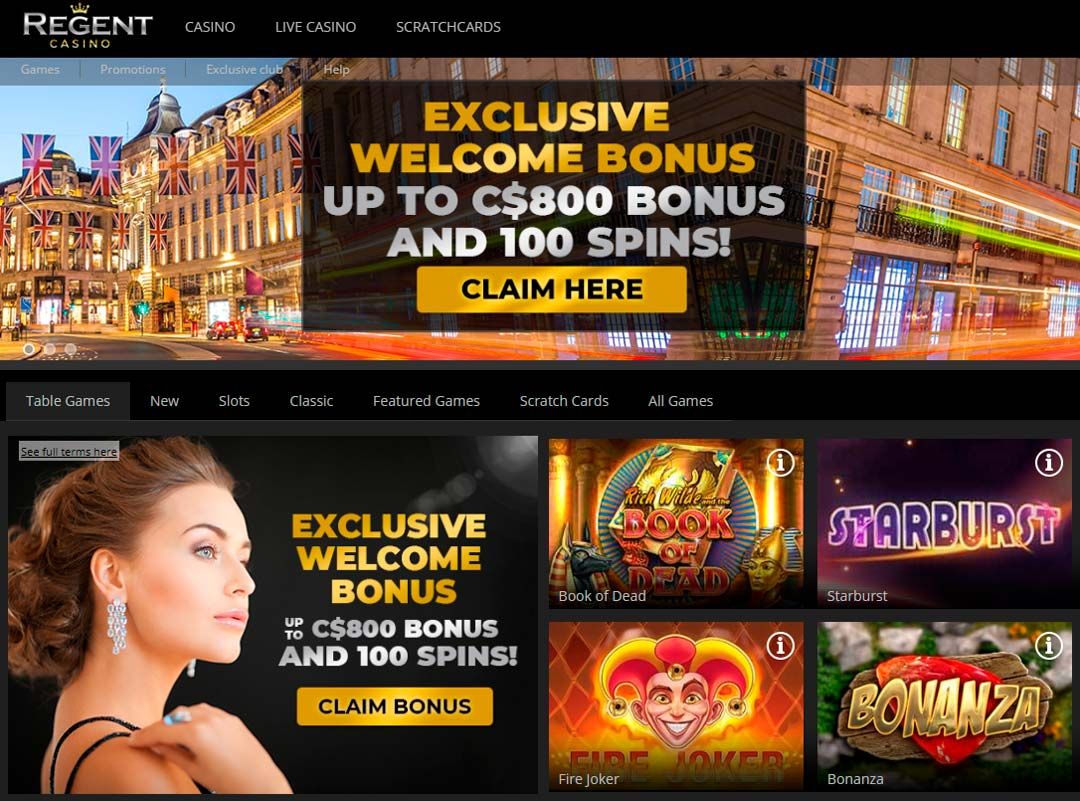
Task: Open Scratchcards in top navigation
Action: 448,27
